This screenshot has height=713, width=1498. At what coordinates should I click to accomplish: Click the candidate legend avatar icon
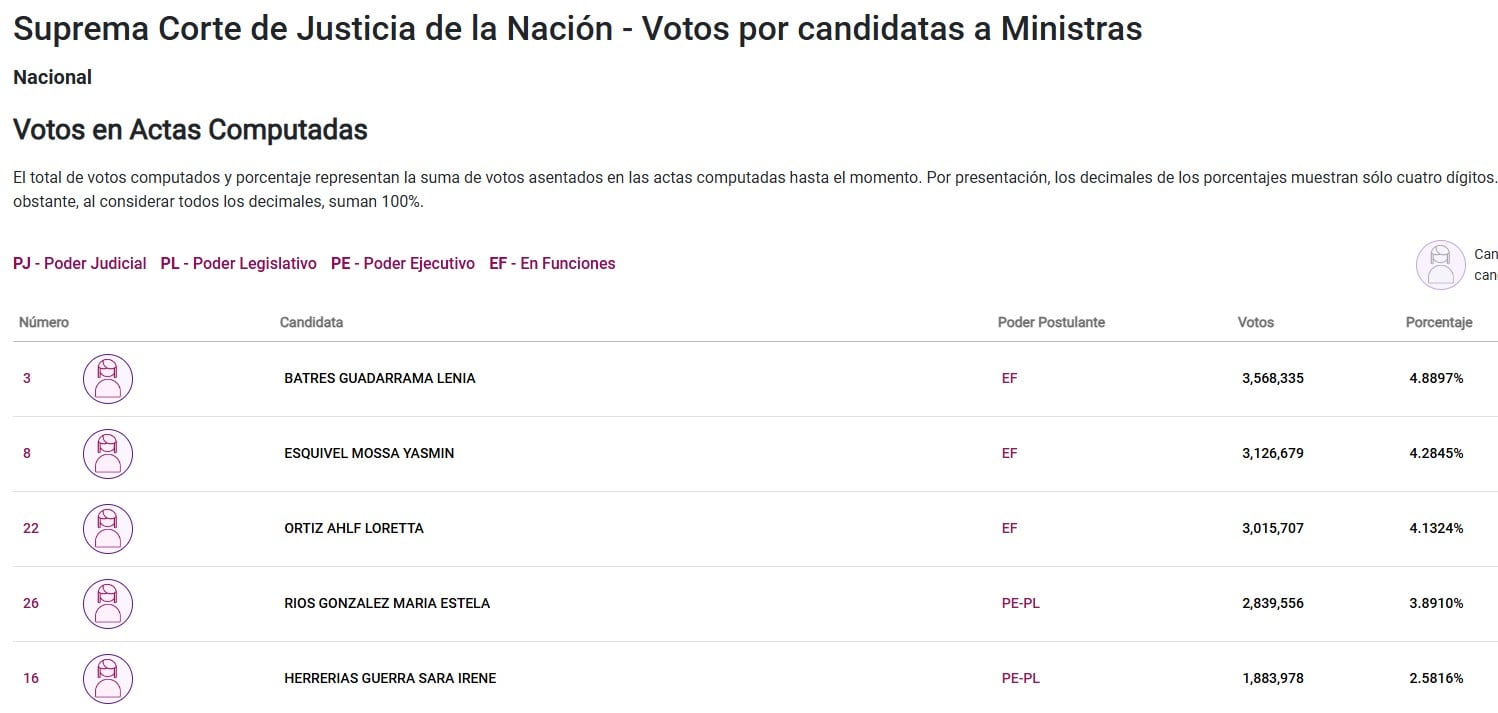(x=1440, y=265)
